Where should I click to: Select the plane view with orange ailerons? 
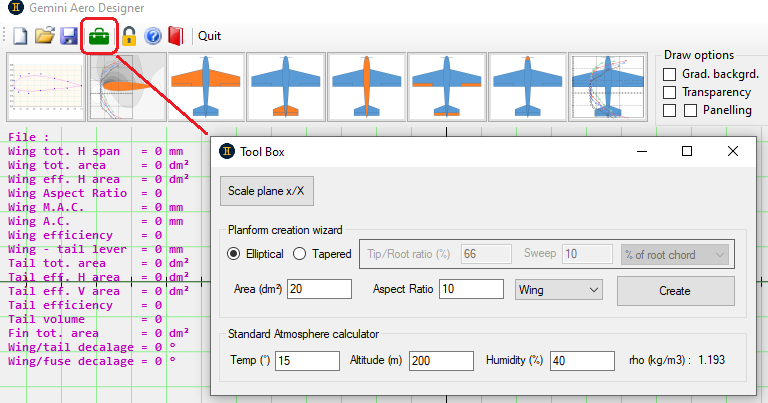click(447, 87)
